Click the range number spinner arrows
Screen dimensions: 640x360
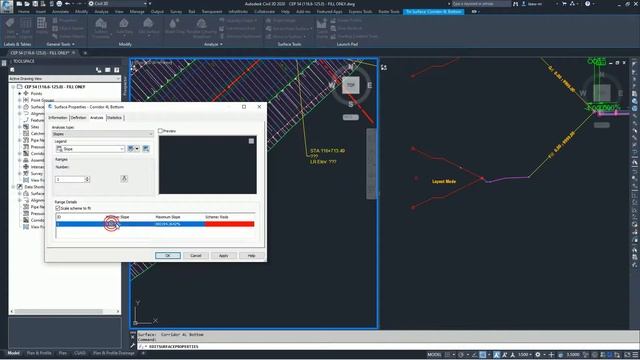coord(87,179)
